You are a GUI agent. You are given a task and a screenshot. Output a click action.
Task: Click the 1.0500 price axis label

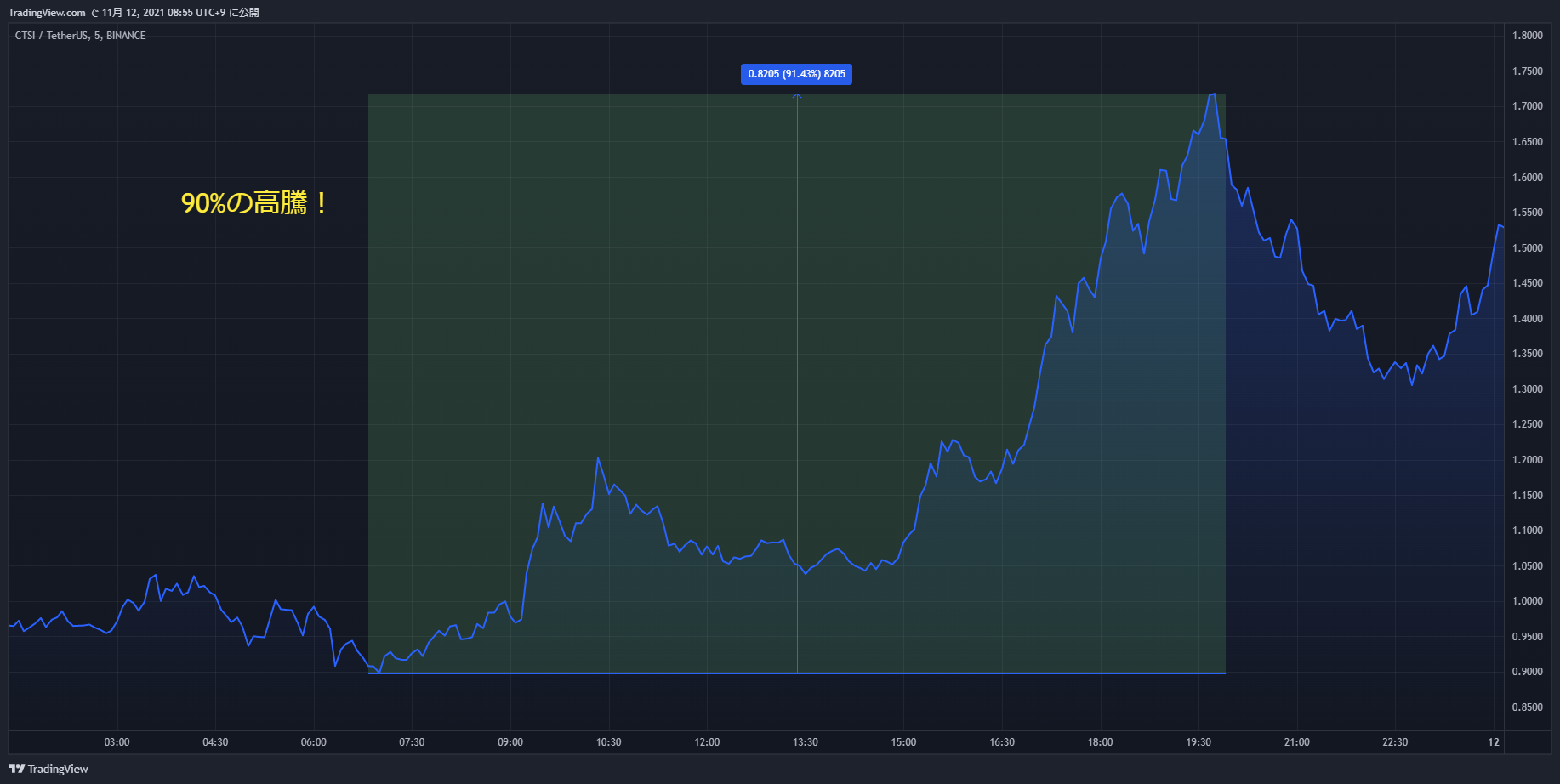(1528, 566)
